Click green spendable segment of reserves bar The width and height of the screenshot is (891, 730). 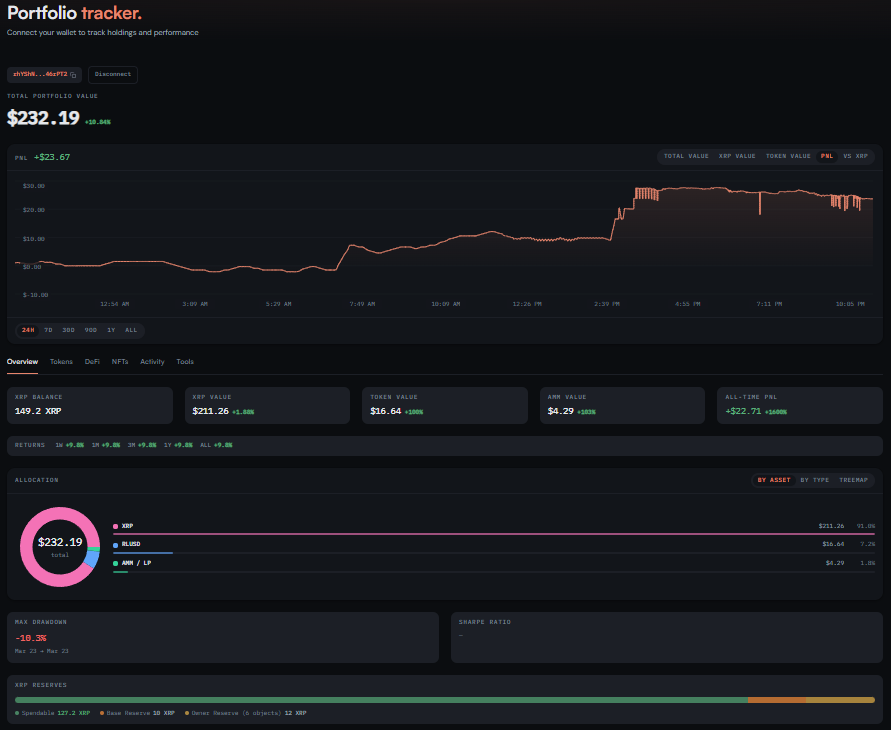pos(381,700)
